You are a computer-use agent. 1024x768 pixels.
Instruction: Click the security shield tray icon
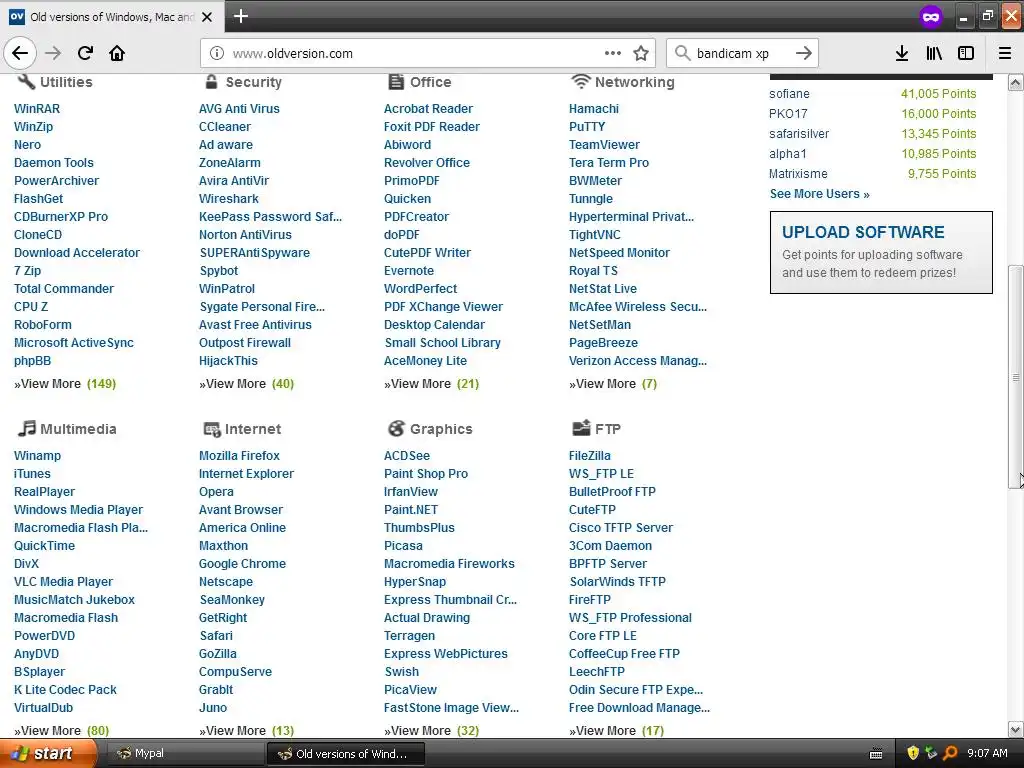point(913,753)
